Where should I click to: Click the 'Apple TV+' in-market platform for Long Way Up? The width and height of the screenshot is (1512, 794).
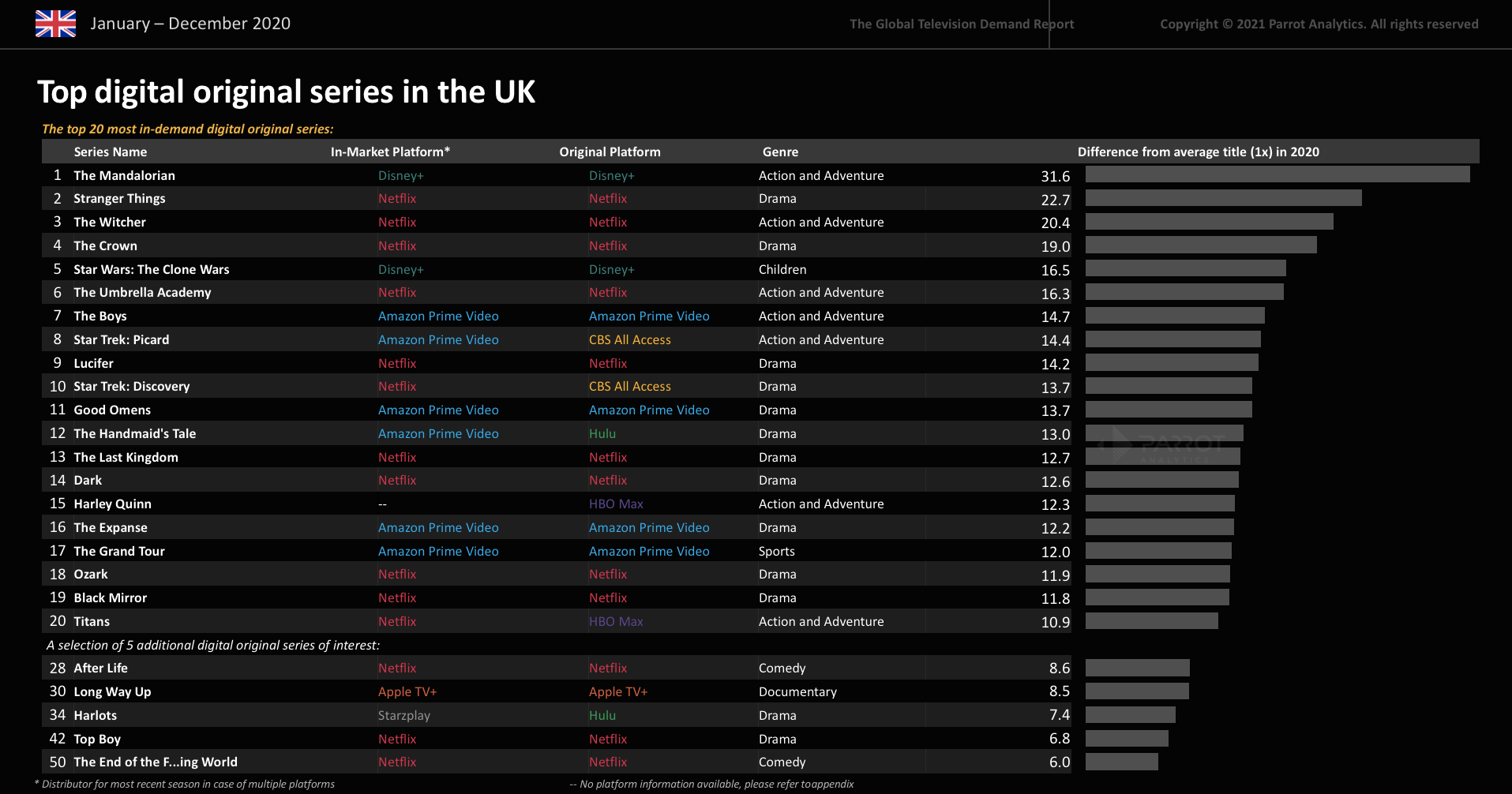tap(407, 692)
